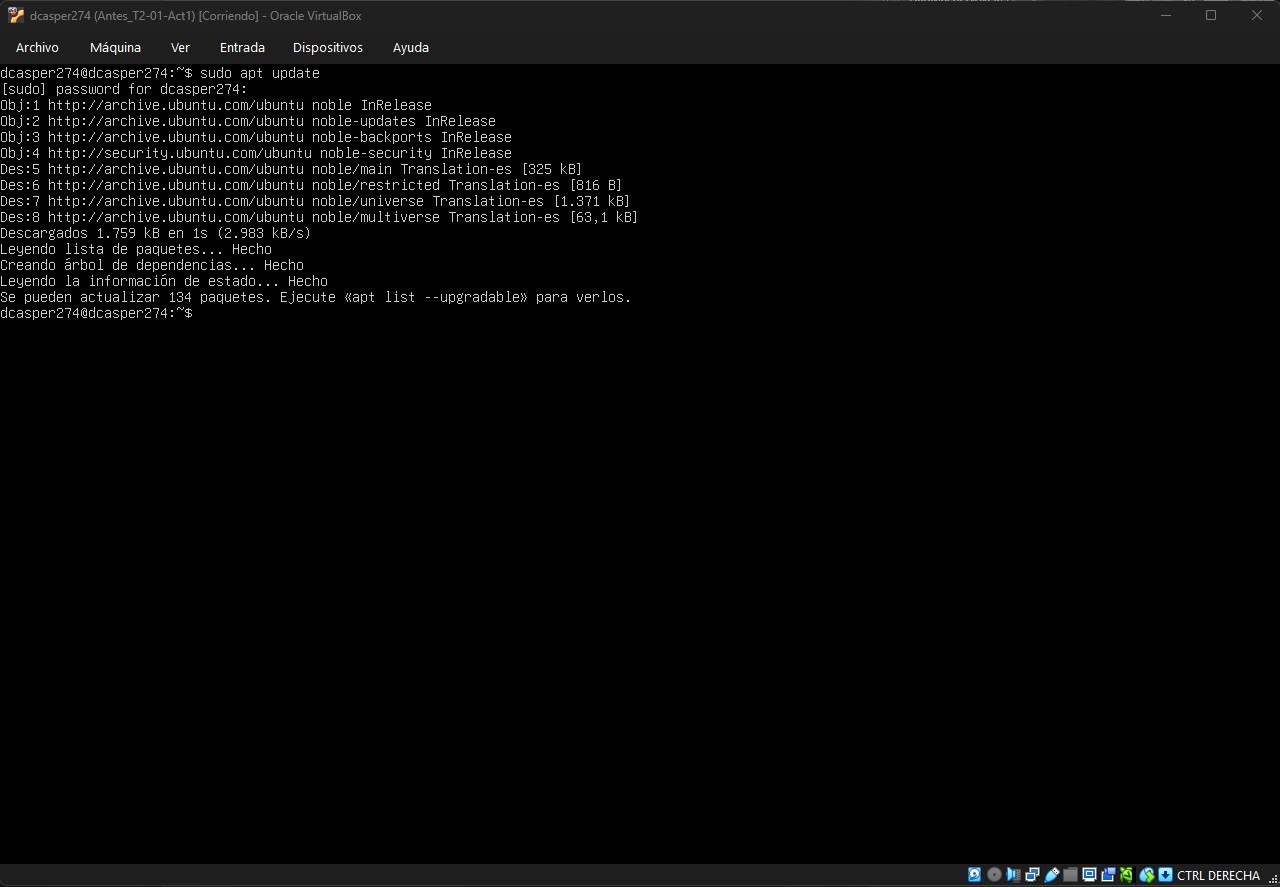
Task: Click the green CPU virtualization status icon
Action: 1127,875
